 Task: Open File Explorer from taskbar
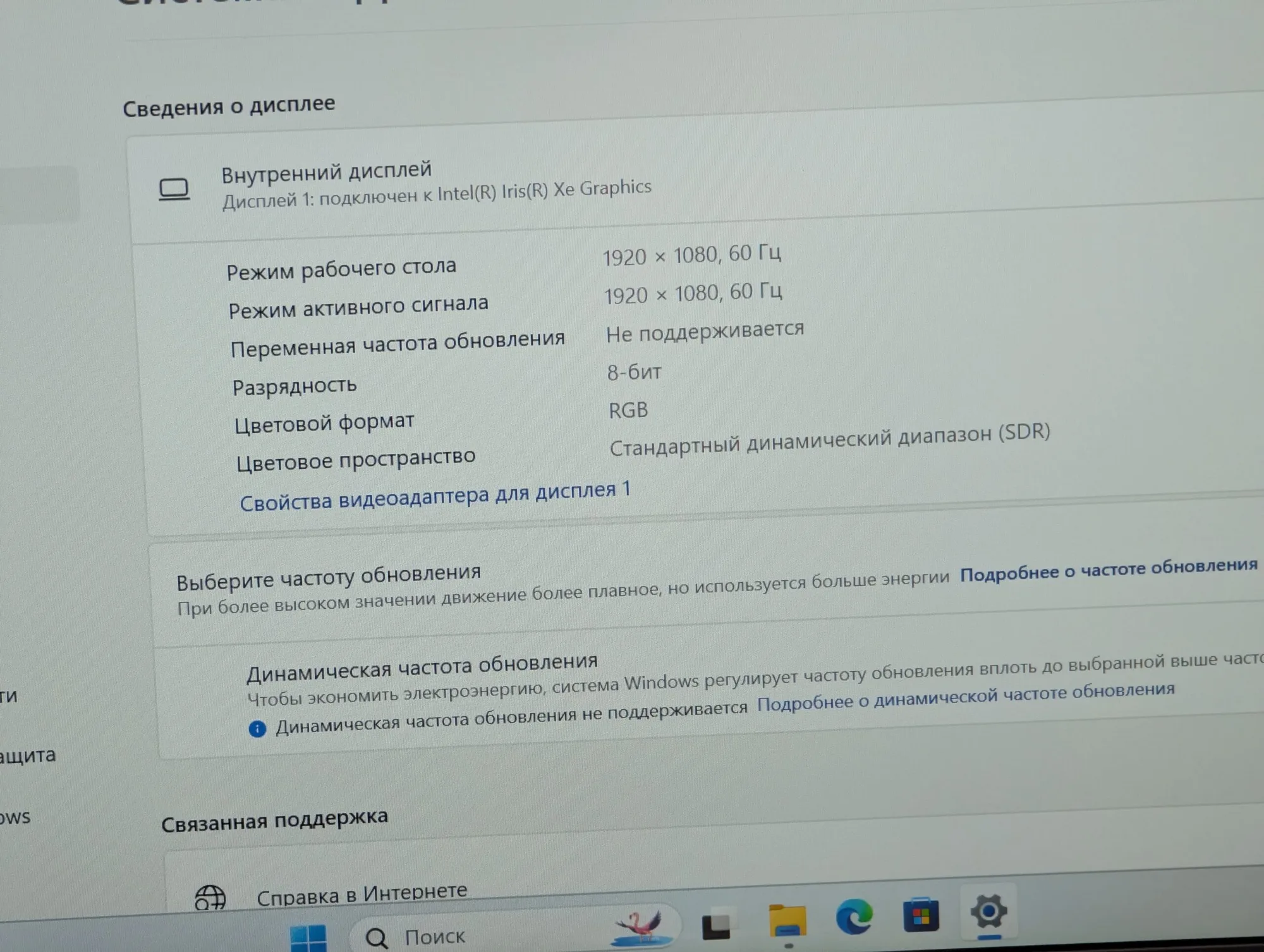pos(787,920)
